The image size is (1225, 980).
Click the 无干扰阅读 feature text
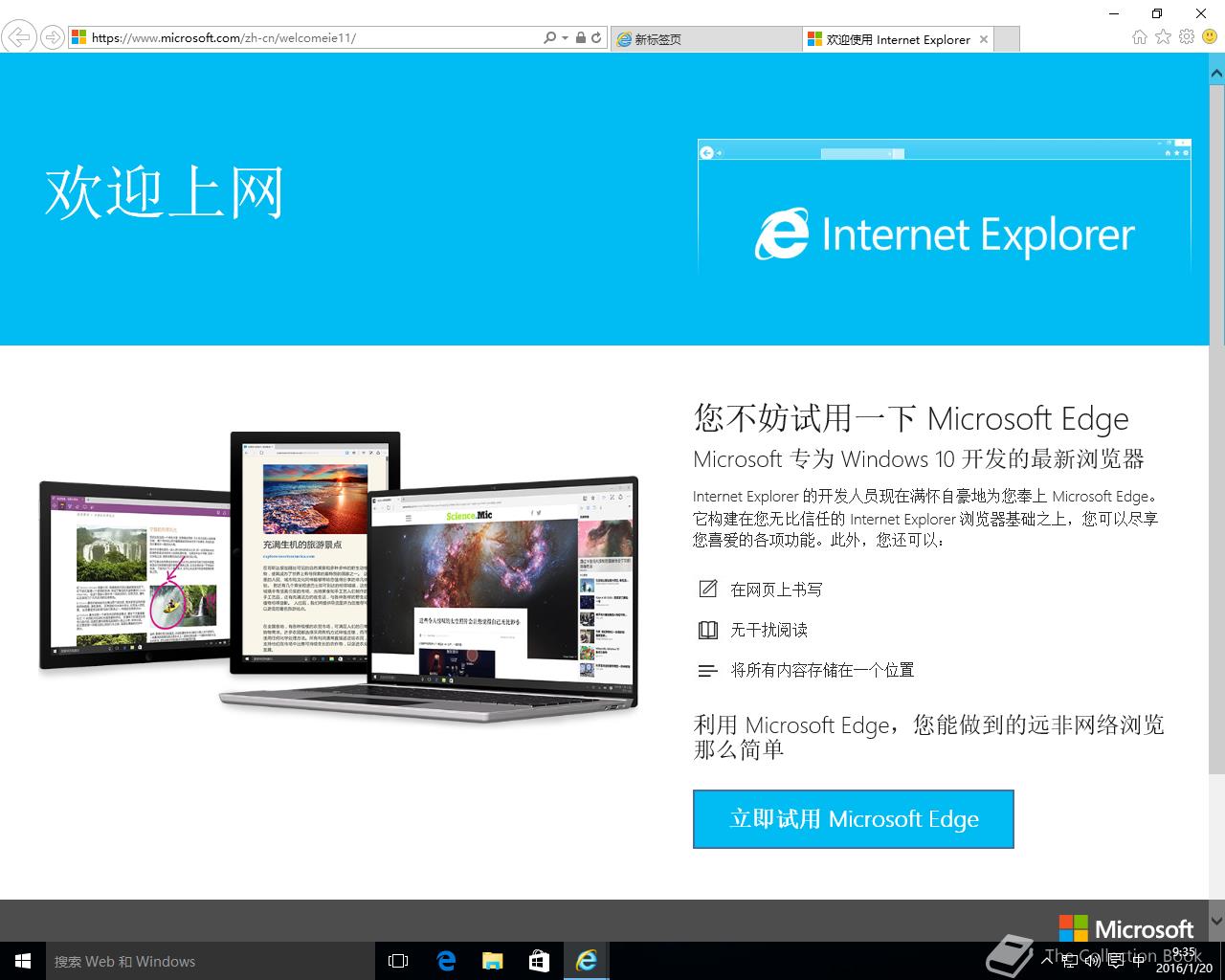pyautogui.click(x=768, y=630)
